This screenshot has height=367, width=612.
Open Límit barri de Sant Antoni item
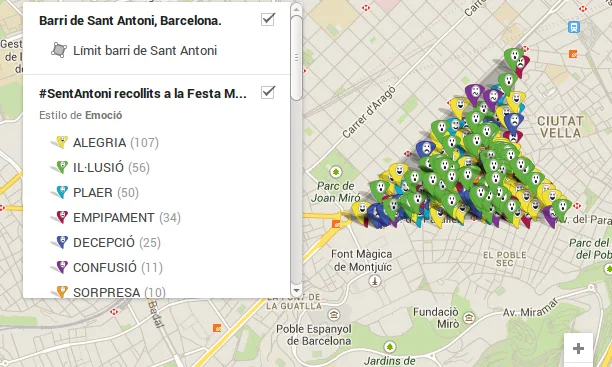tap(145, 50)
